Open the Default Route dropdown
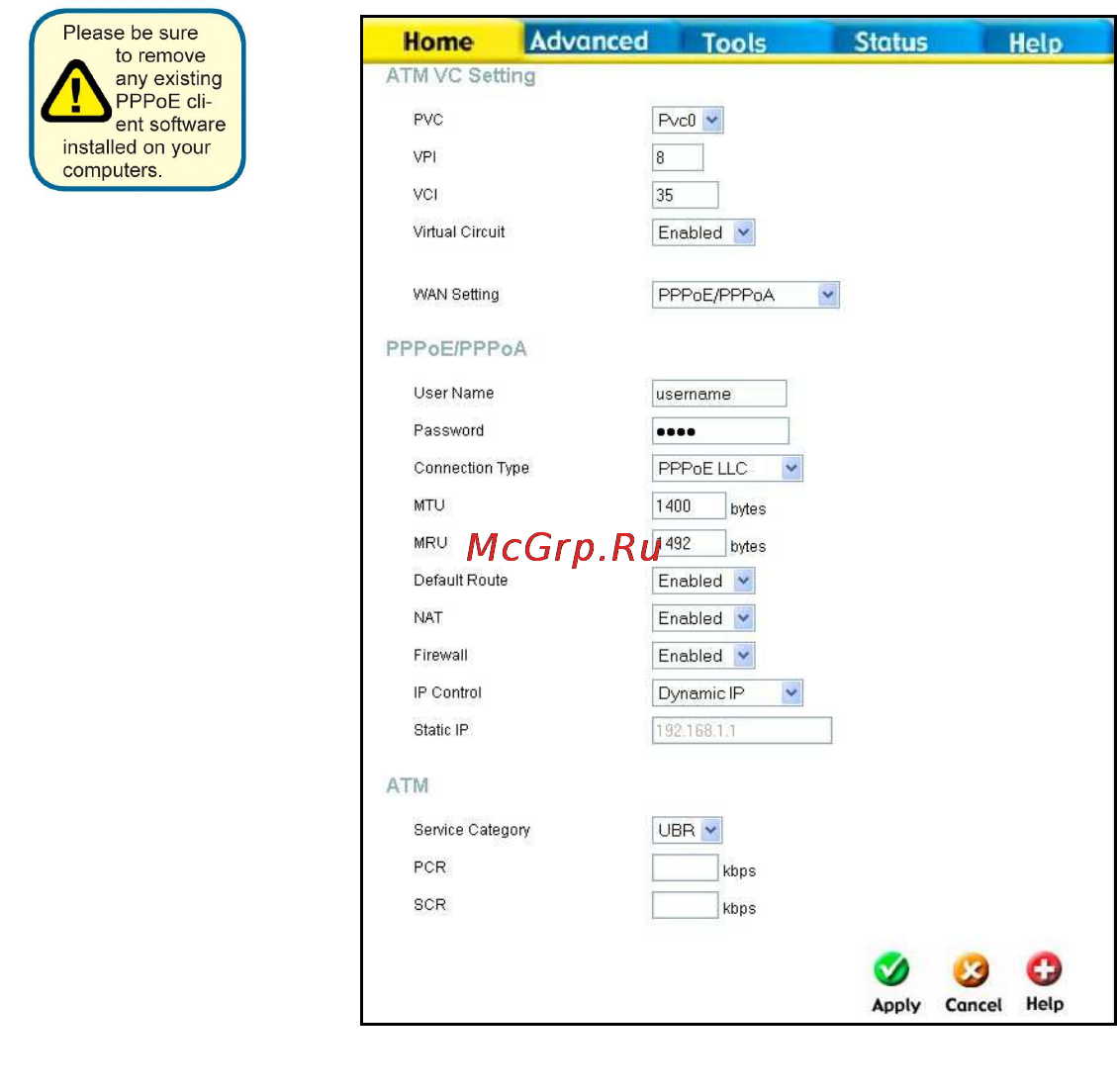The height and width of the screenshot is (1092, 1117). point(703,581)
